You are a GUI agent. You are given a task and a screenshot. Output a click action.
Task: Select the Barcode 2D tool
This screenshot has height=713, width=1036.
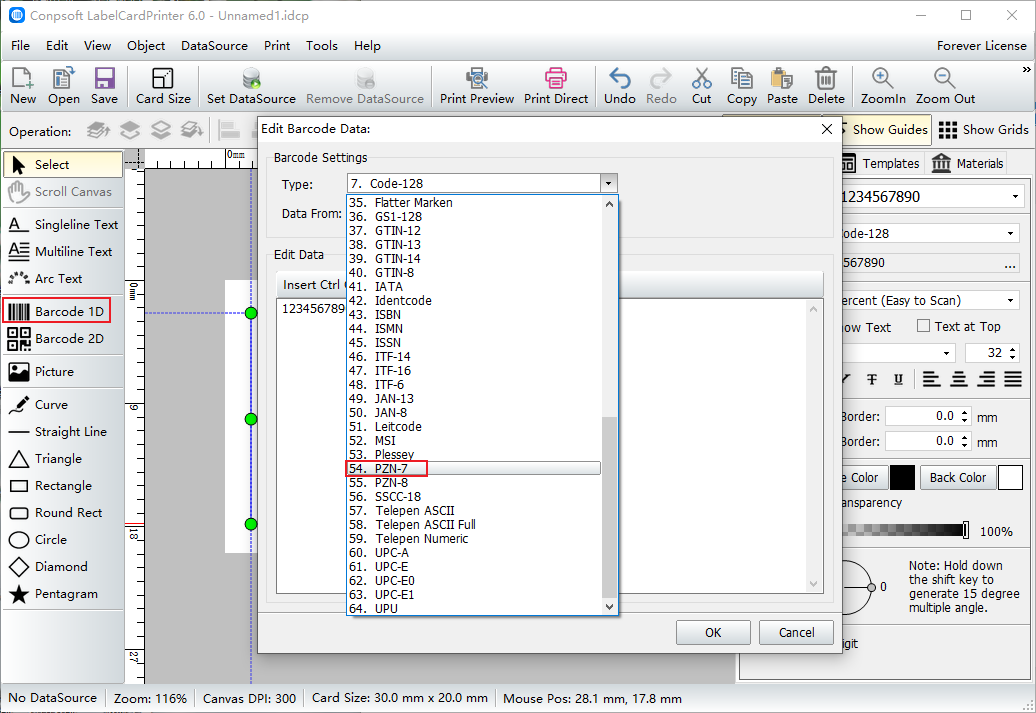pyautogui.click(x=63, y=338)
